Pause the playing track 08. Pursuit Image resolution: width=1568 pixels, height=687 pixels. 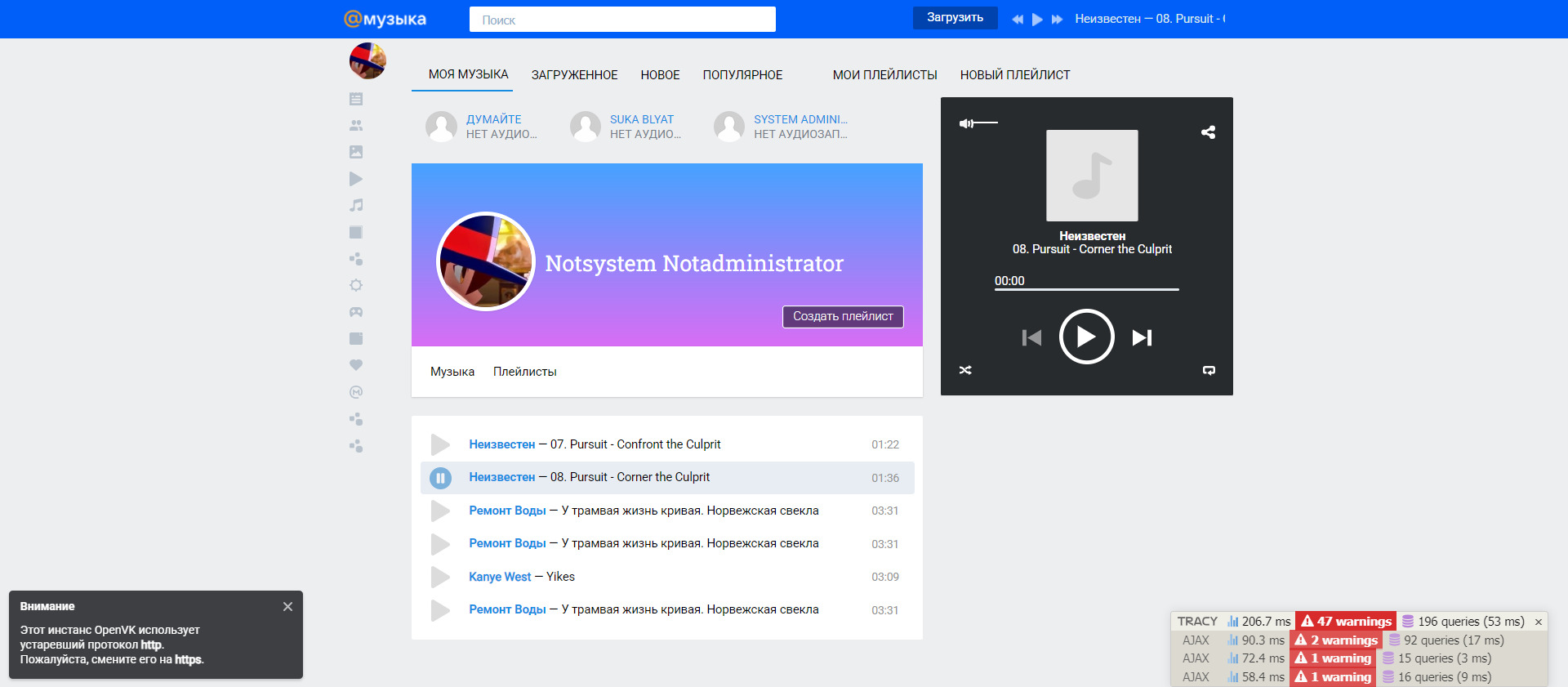pyautogui.click(x=440, y=478)
